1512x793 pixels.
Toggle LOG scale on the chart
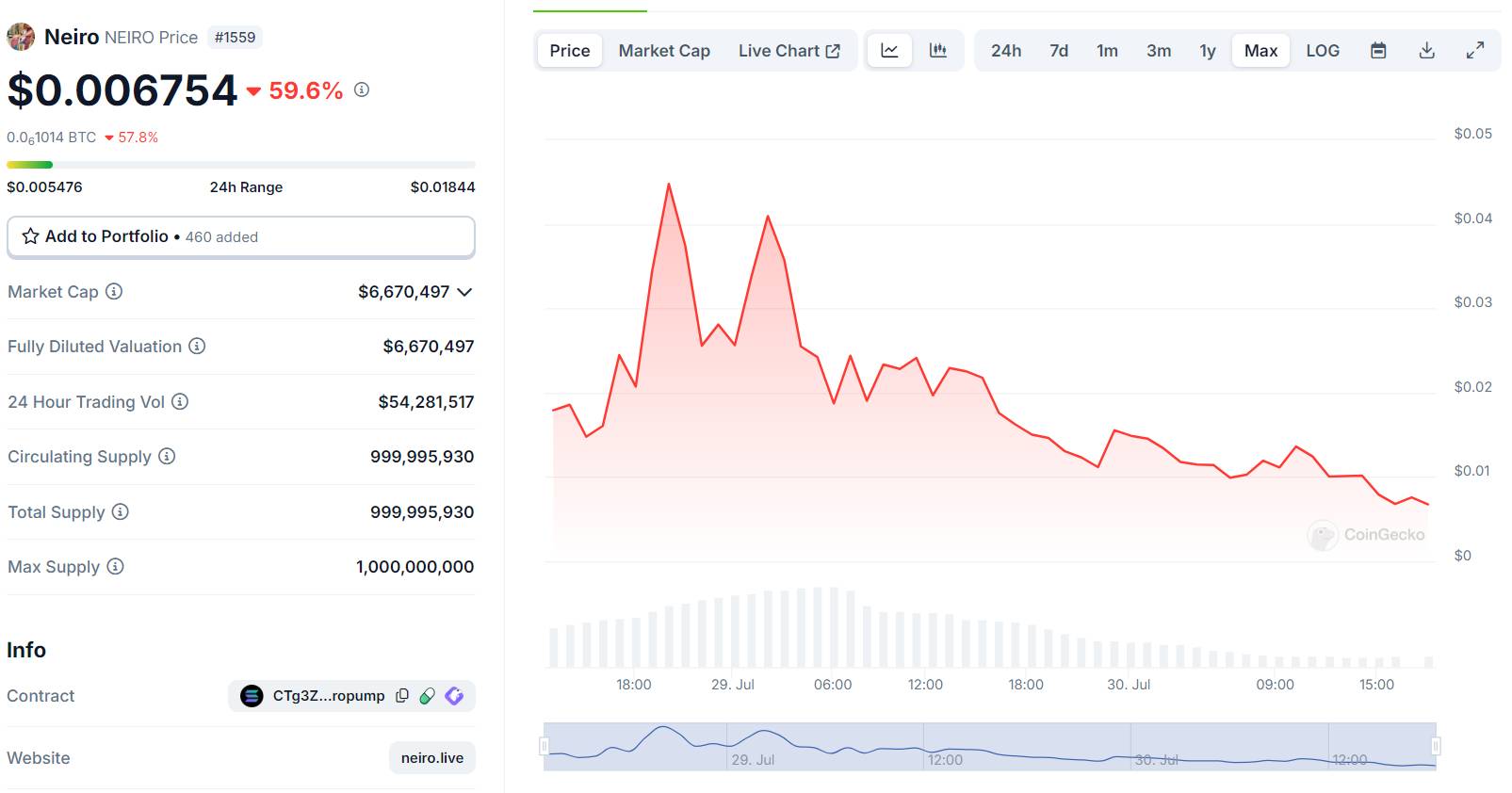click(x=1323, y=51)
